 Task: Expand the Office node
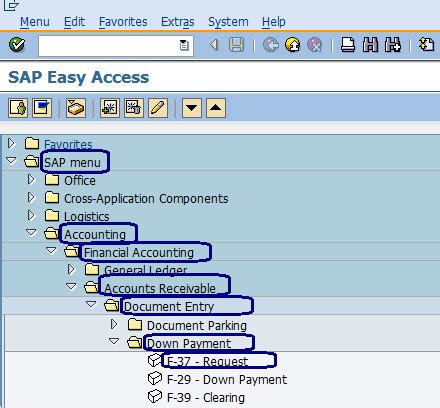31,179
